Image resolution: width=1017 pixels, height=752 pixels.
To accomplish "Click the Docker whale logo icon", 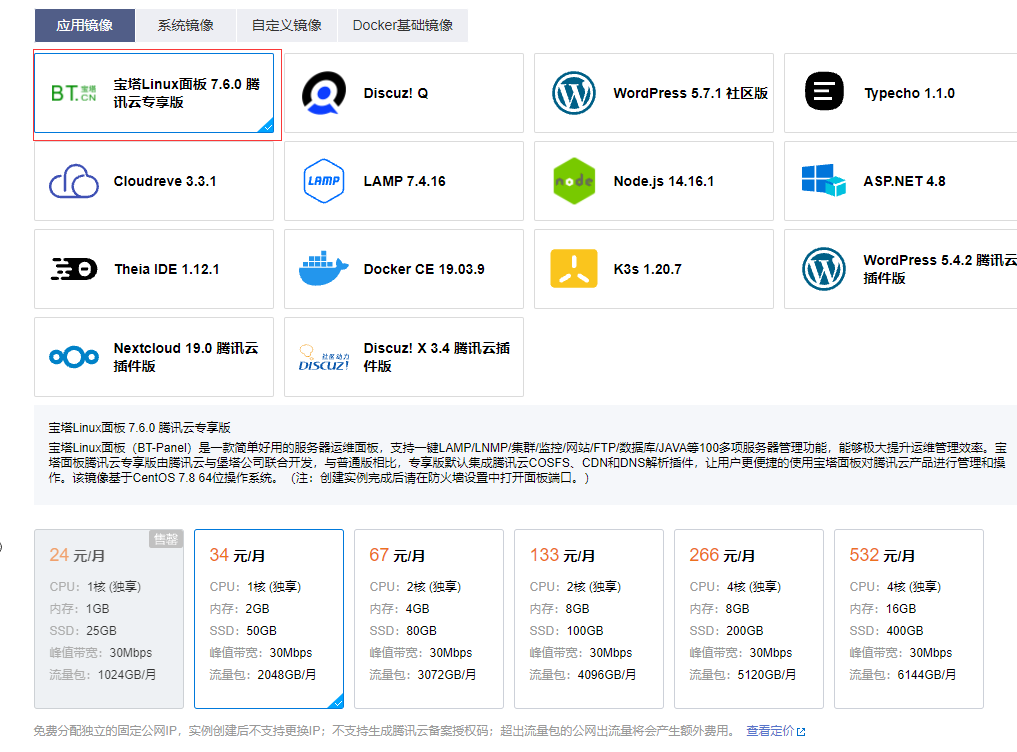I will coord(324,269).
